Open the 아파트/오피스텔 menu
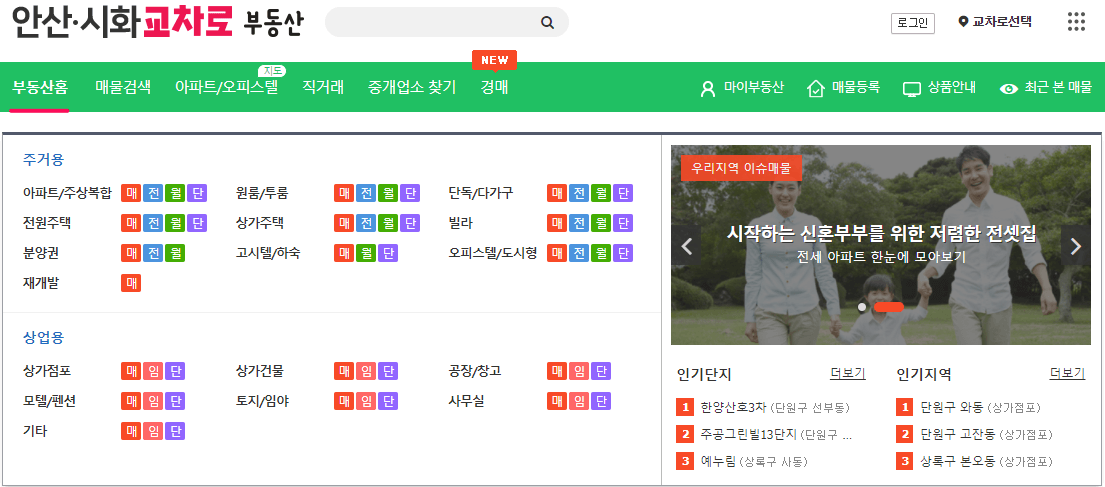 (226, 87)
